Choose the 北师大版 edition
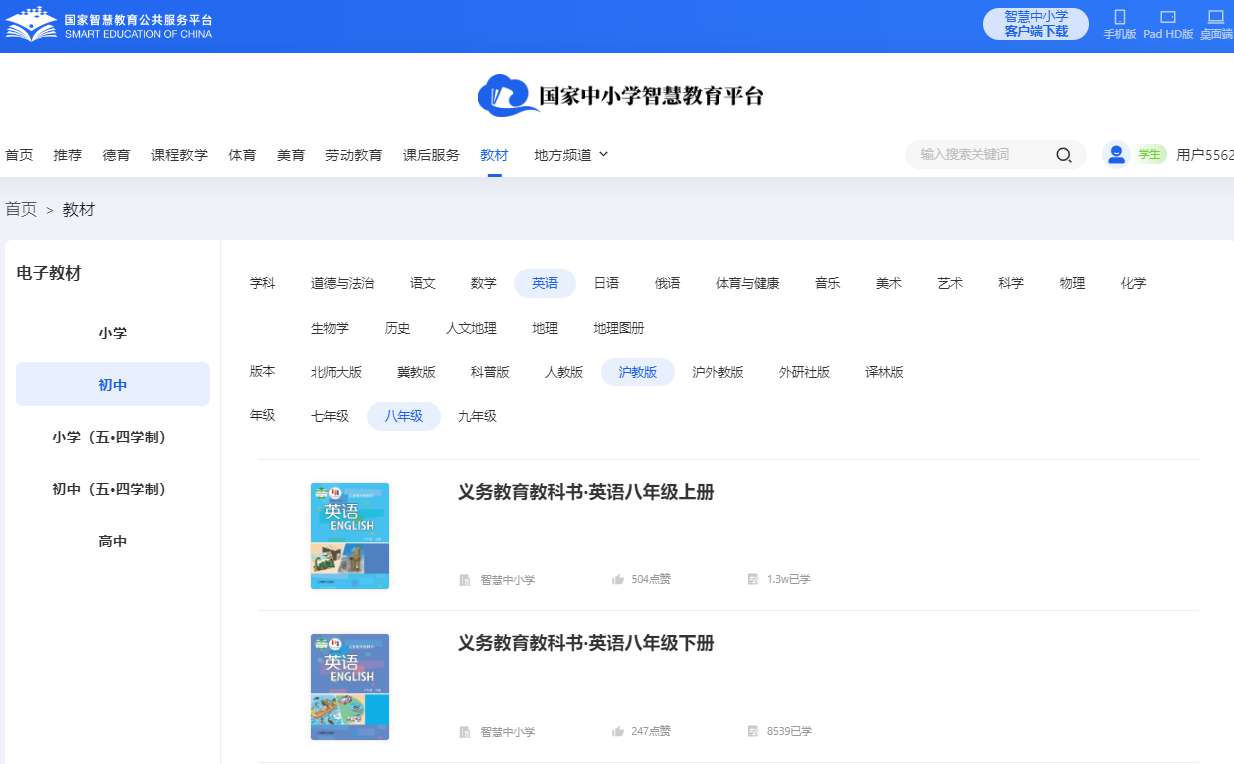 tap(336, 372)
